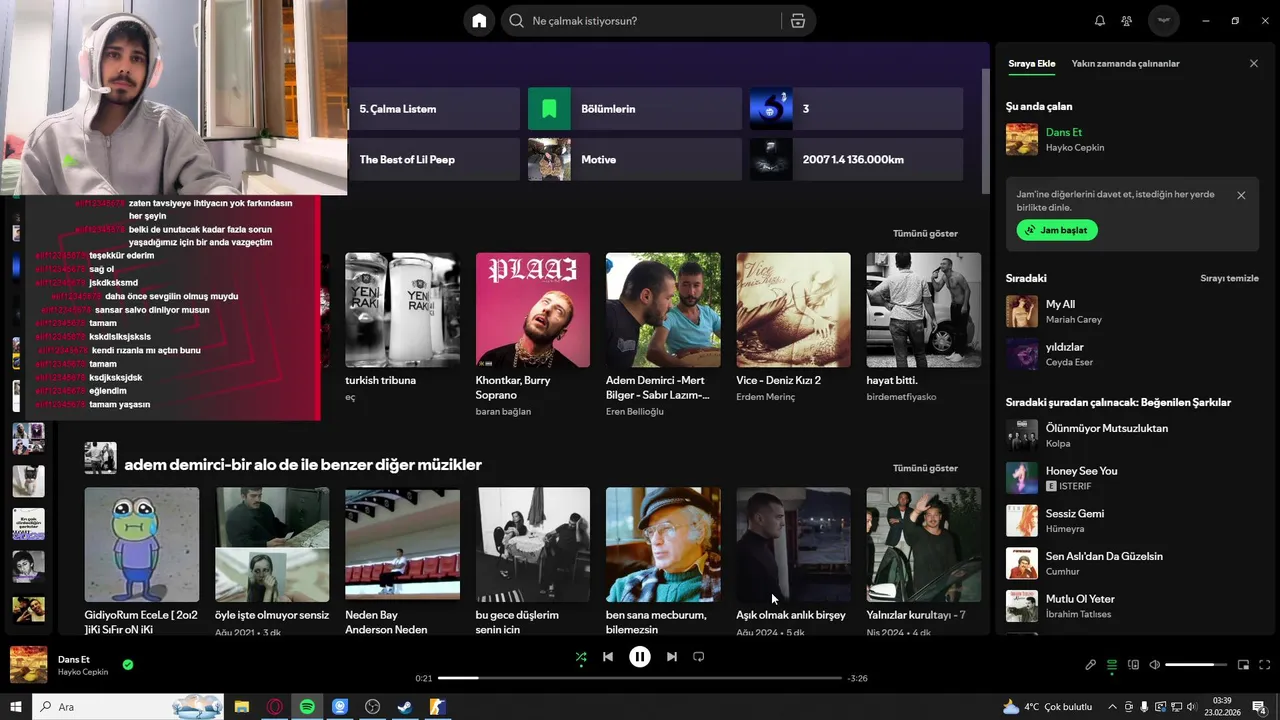Image resolution: width=1280 pixels, height=720 pixels.
Task: Mute the volume speaker icon
Action: pos(1154,665)
